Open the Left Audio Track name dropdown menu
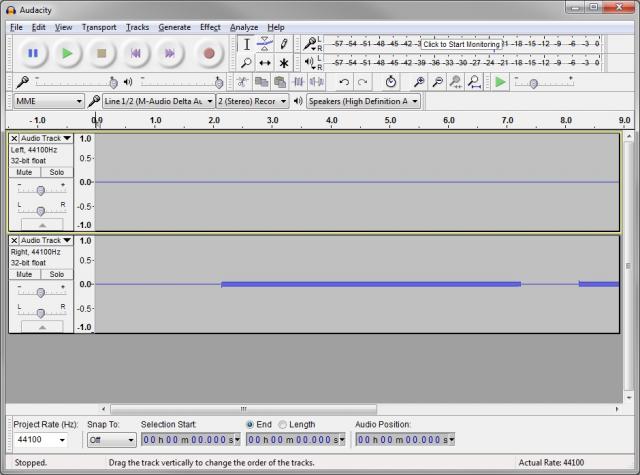The image size is (640, 475). pyautogui.click(x=46, y=138)
